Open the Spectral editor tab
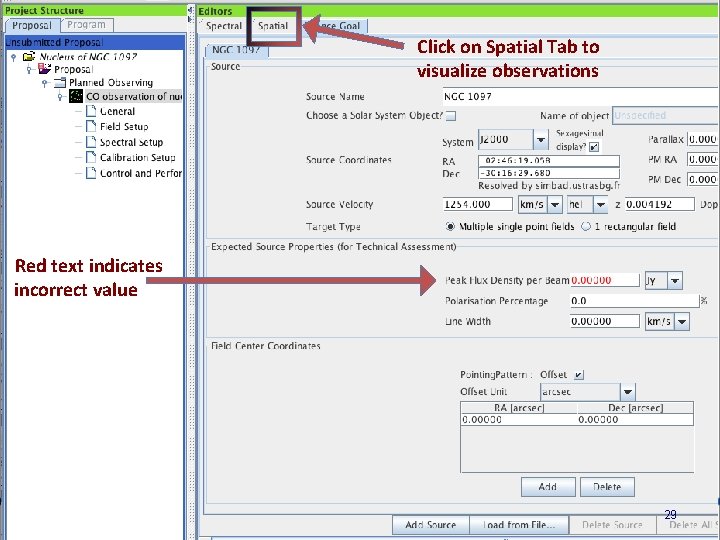The width and height of the screenshot is (720, 540). click(x=223, y=26)
